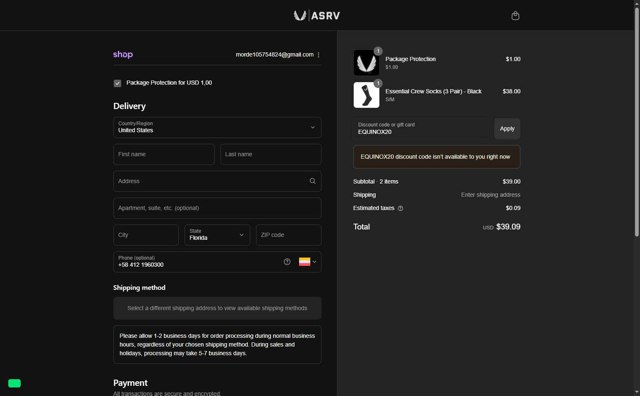This screenshot has height=396, width=640.
Task: Click the First name field
Action: point(164,154)
